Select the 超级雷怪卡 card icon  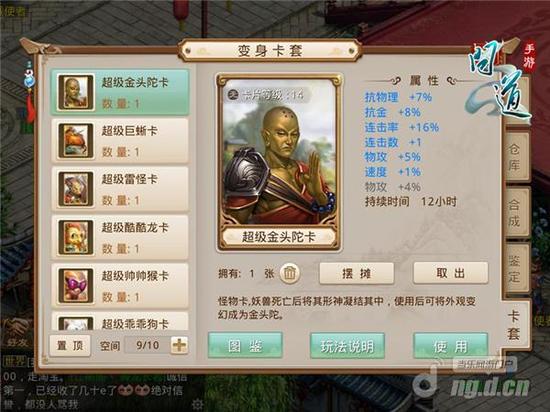[x=76, y=189]
